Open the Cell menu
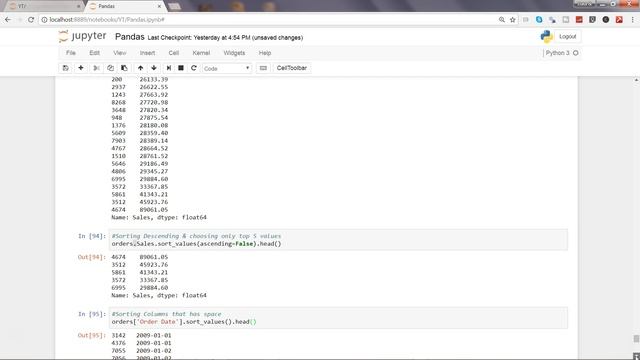 (x=173, y=53)
